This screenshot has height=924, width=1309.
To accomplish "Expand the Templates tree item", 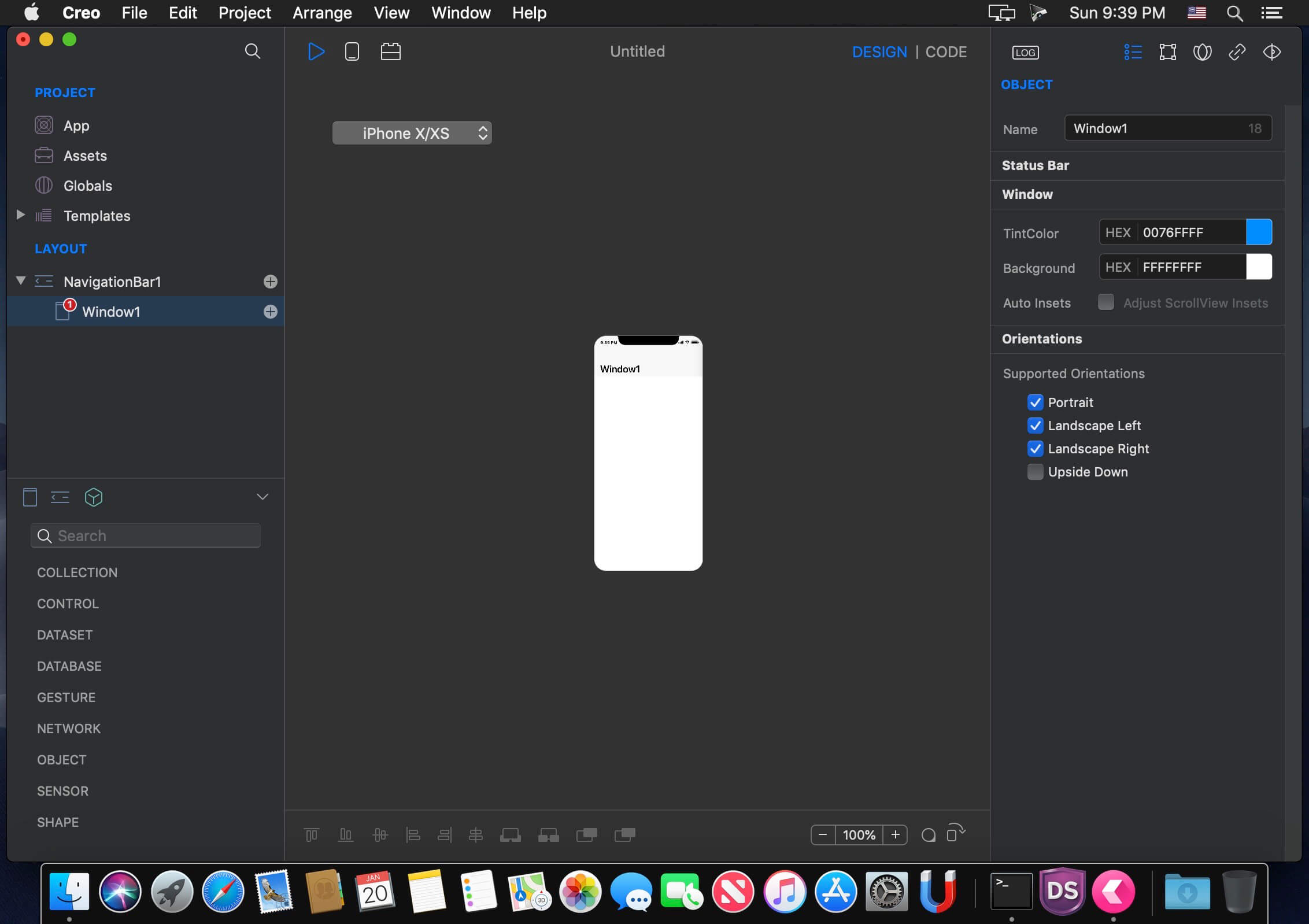I will [20, 215].
